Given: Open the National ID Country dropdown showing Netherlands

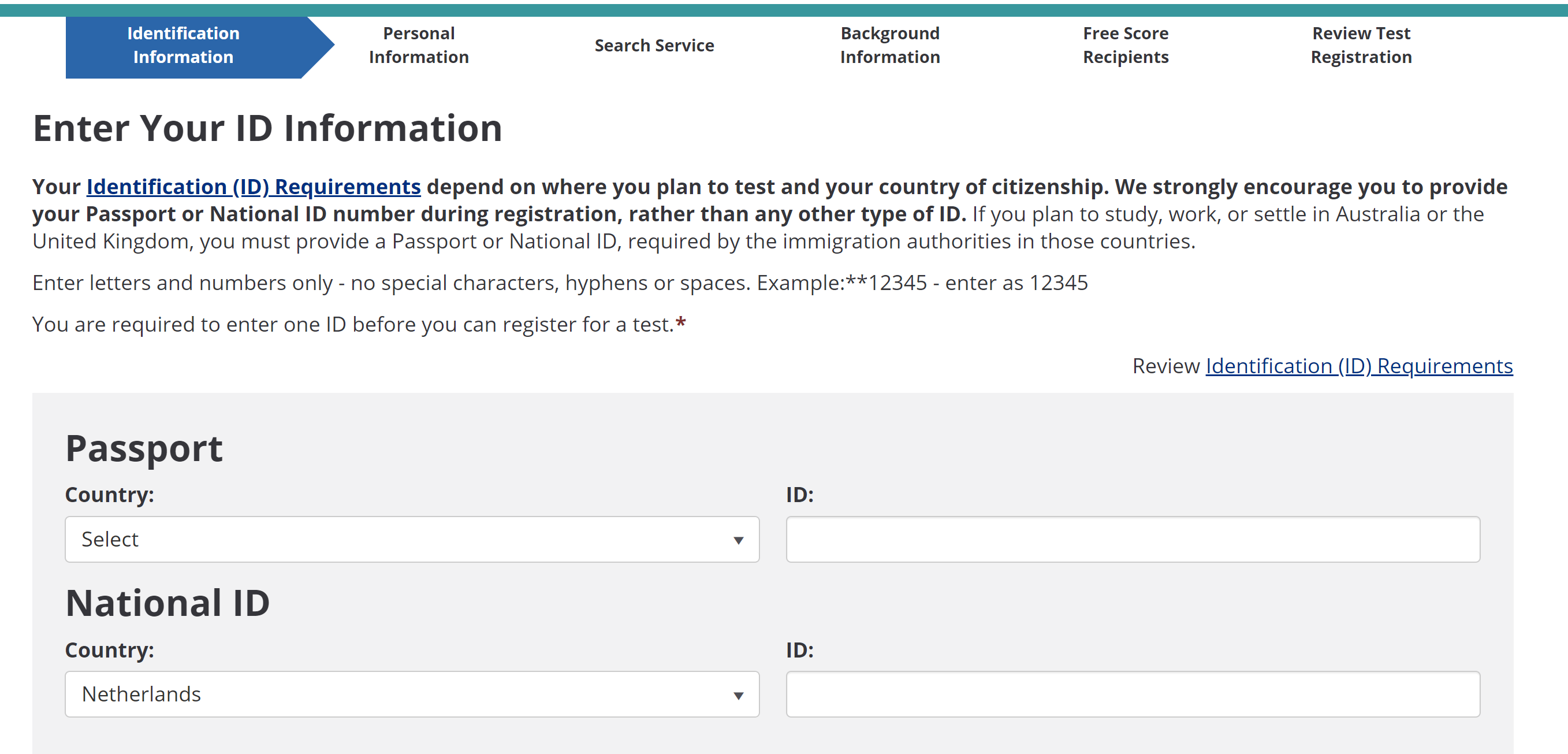Looking at the screenshot, I should (x=412, y=694).
